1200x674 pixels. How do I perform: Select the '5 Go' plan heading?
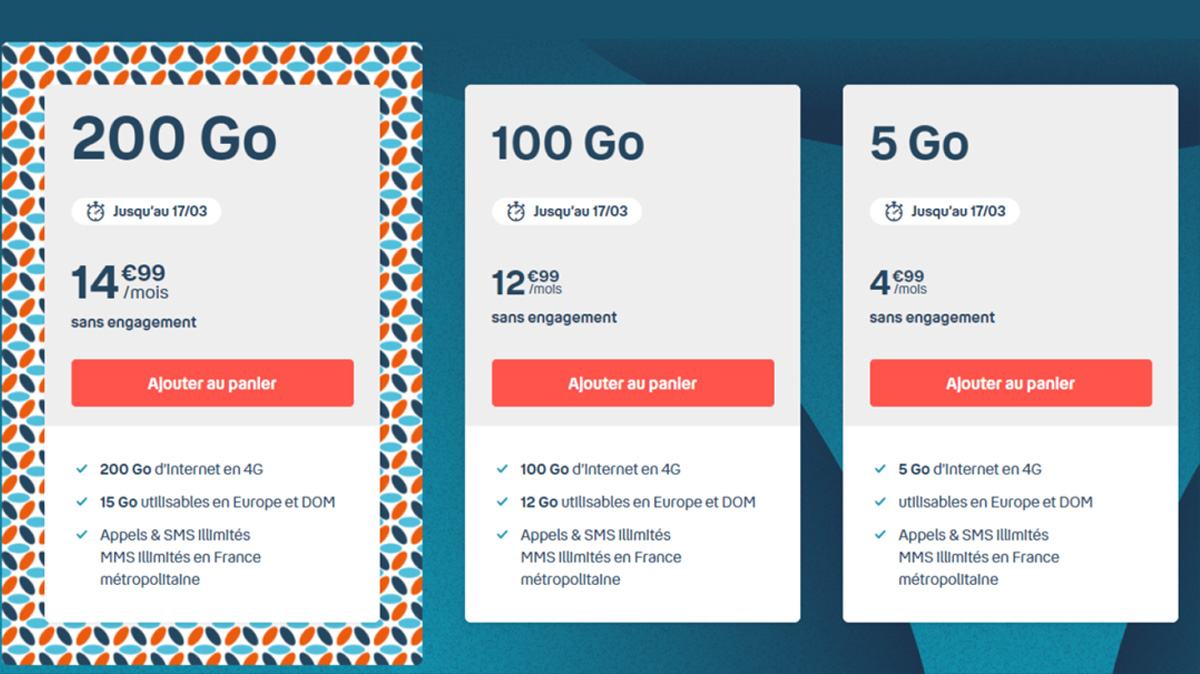pyautogui.click(x=919, y=144)
